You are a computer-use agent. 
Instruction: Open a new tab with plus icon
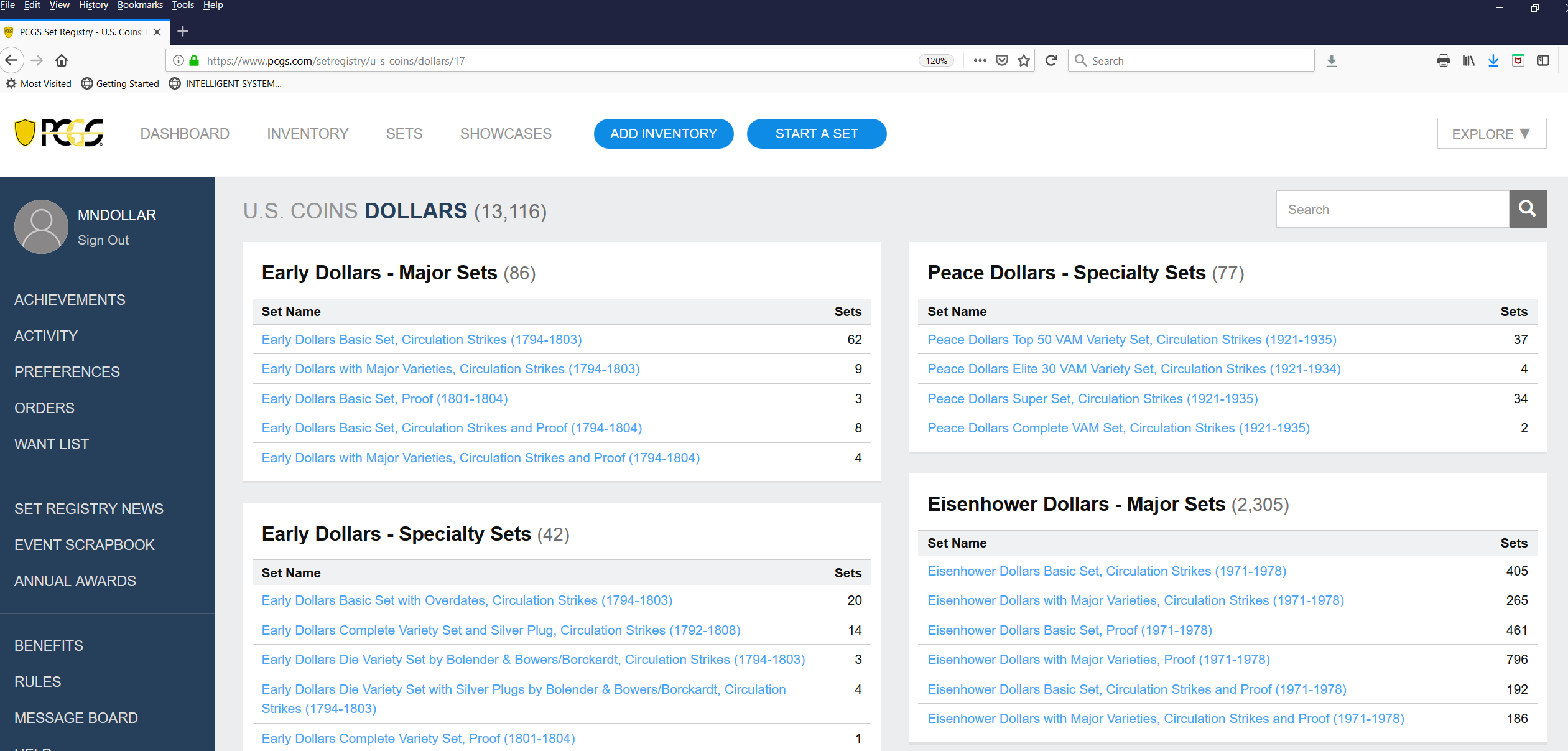(183, 31)
